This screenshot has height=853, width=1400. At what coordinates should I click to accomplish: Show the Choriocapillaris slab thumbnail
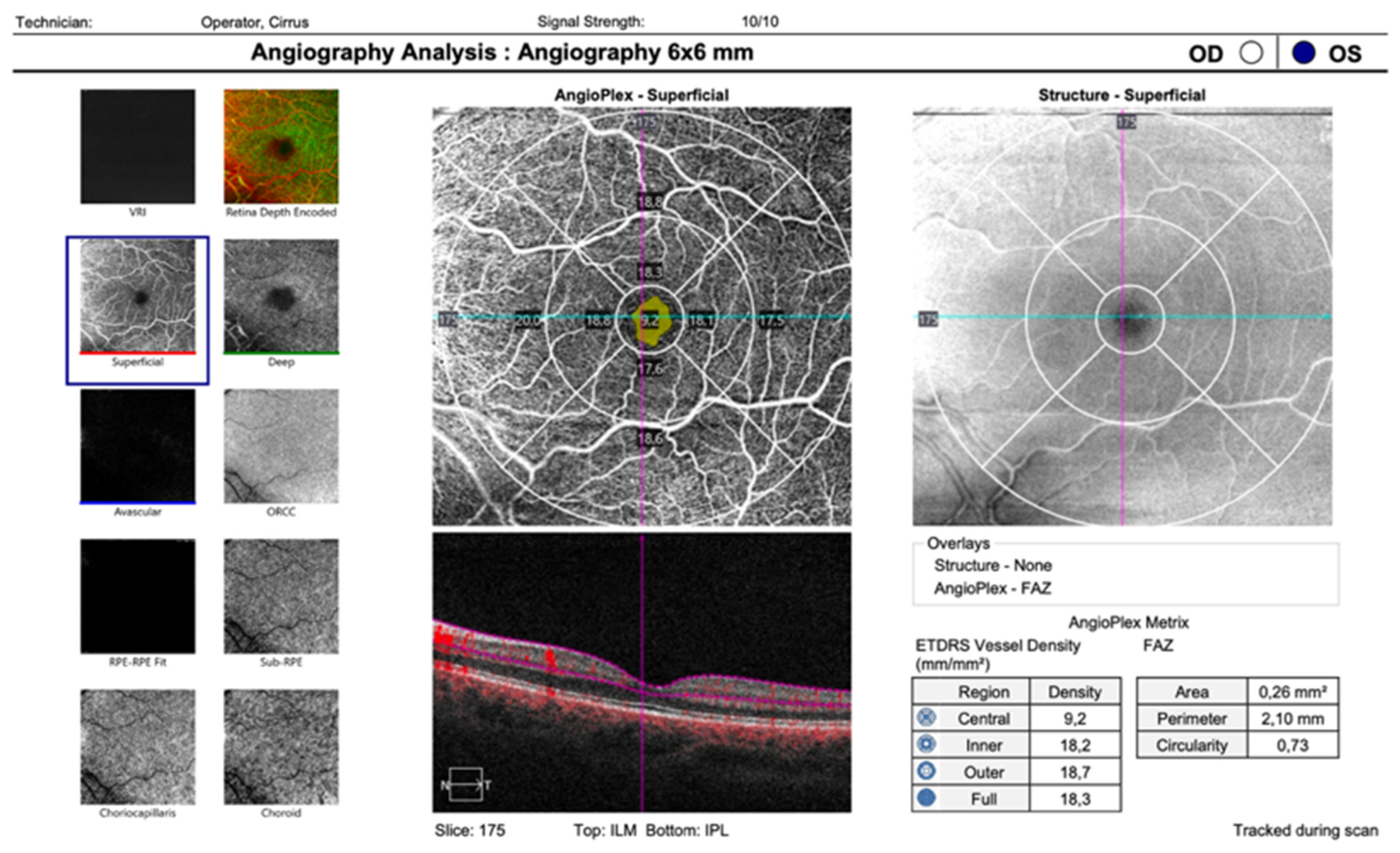(138, 747)
